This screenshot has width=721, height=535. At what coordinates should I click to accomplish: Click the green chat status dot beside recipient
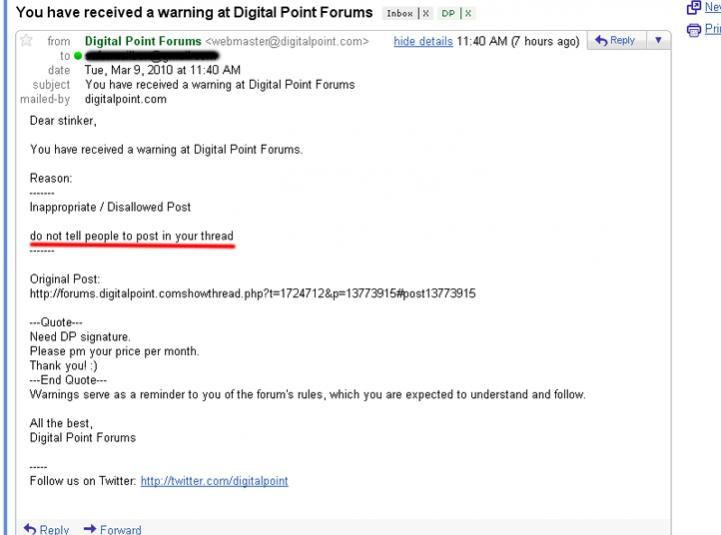(78, 56)
